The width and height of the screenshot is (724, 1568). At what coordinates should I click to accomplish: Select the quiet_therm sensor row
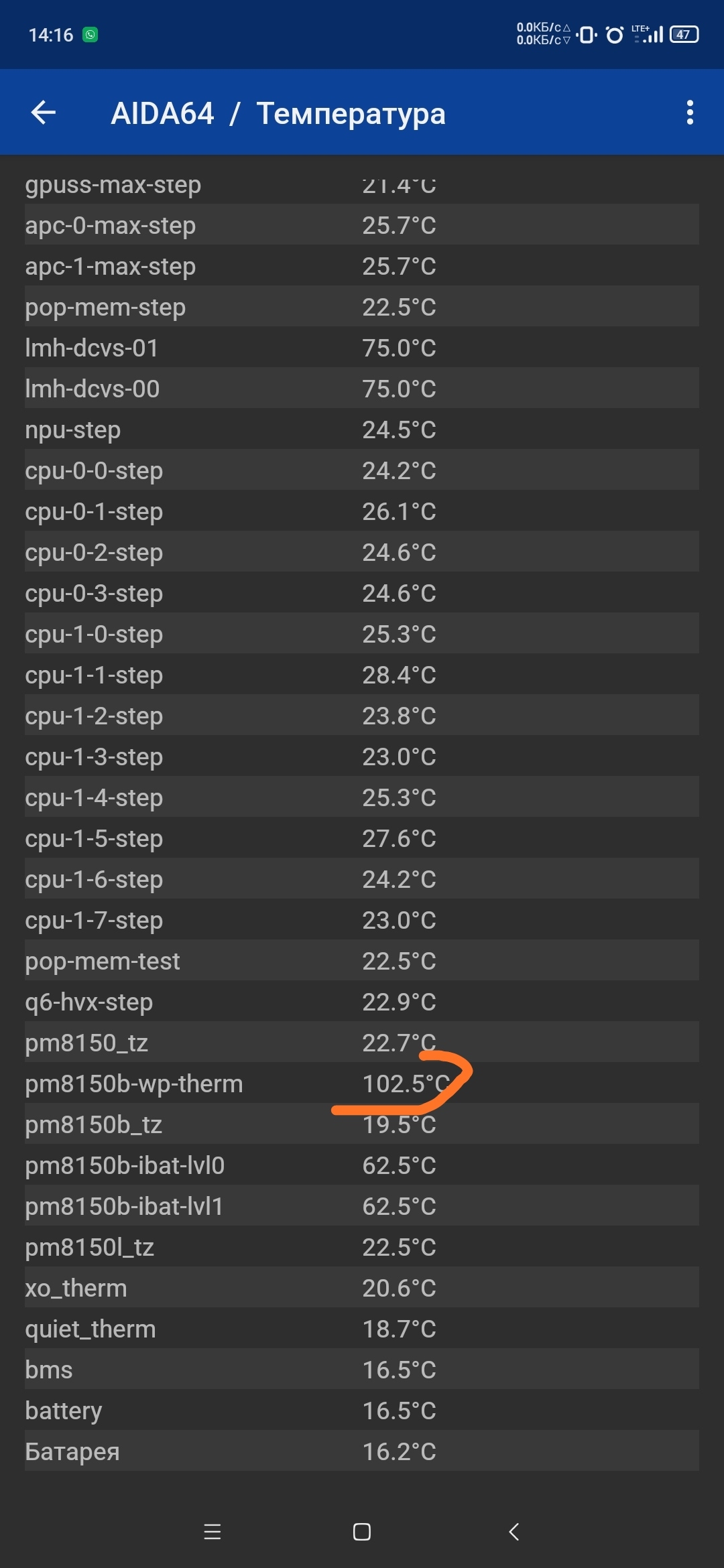[362, 1329]
